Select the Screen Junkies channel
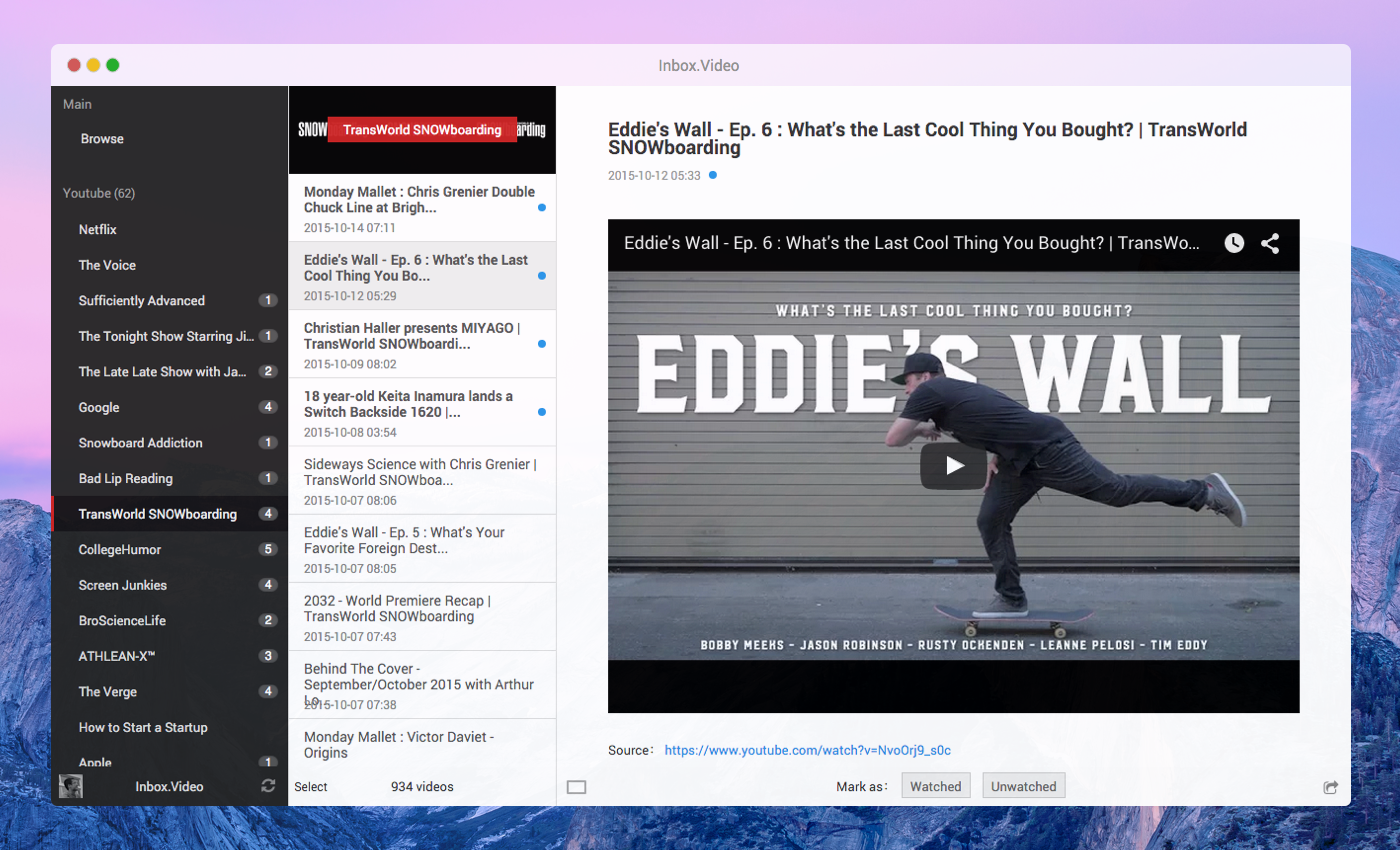1400x850 pixels. coord(169,585)
